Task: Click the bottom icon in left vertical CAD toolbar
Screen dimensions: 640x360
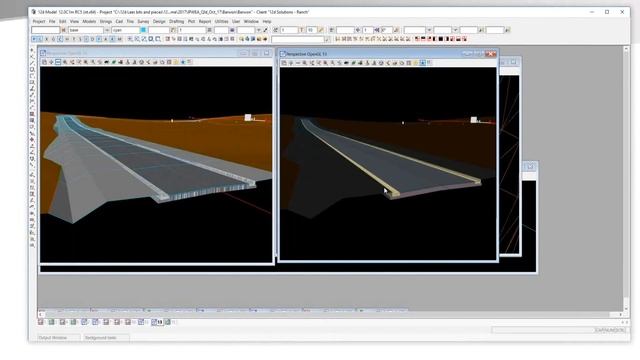Action: [32, 245]
